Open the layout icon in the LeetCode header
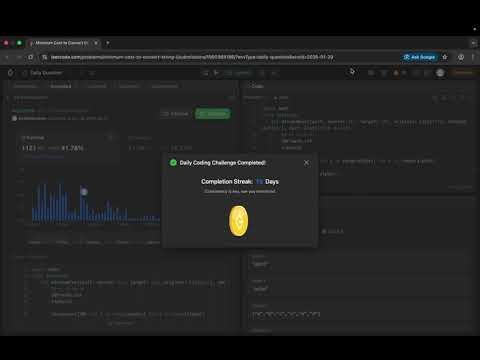 click(371, 73)
